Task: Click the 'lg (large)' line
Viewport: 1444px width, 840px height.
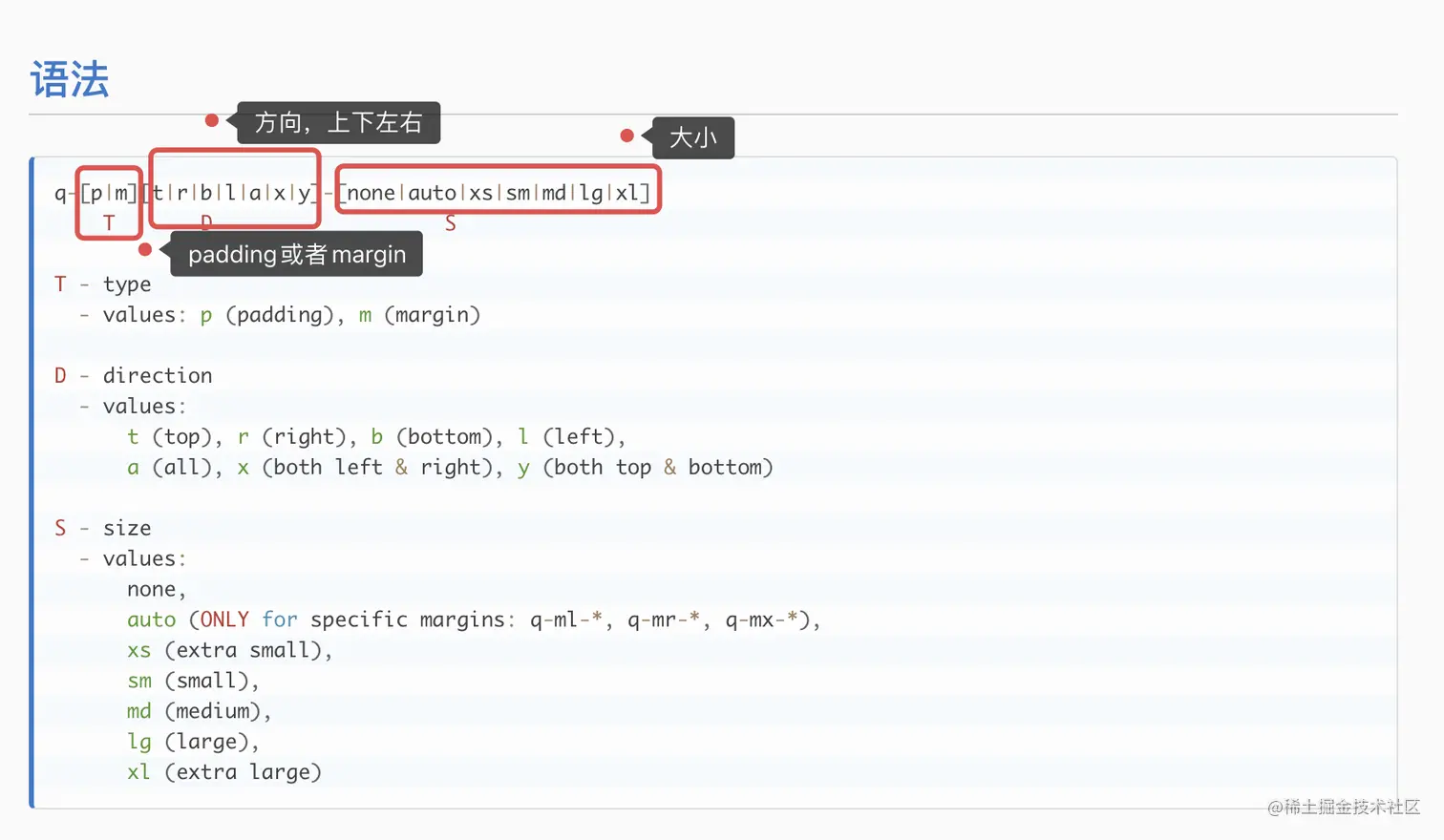Action: tap(193, 743)
